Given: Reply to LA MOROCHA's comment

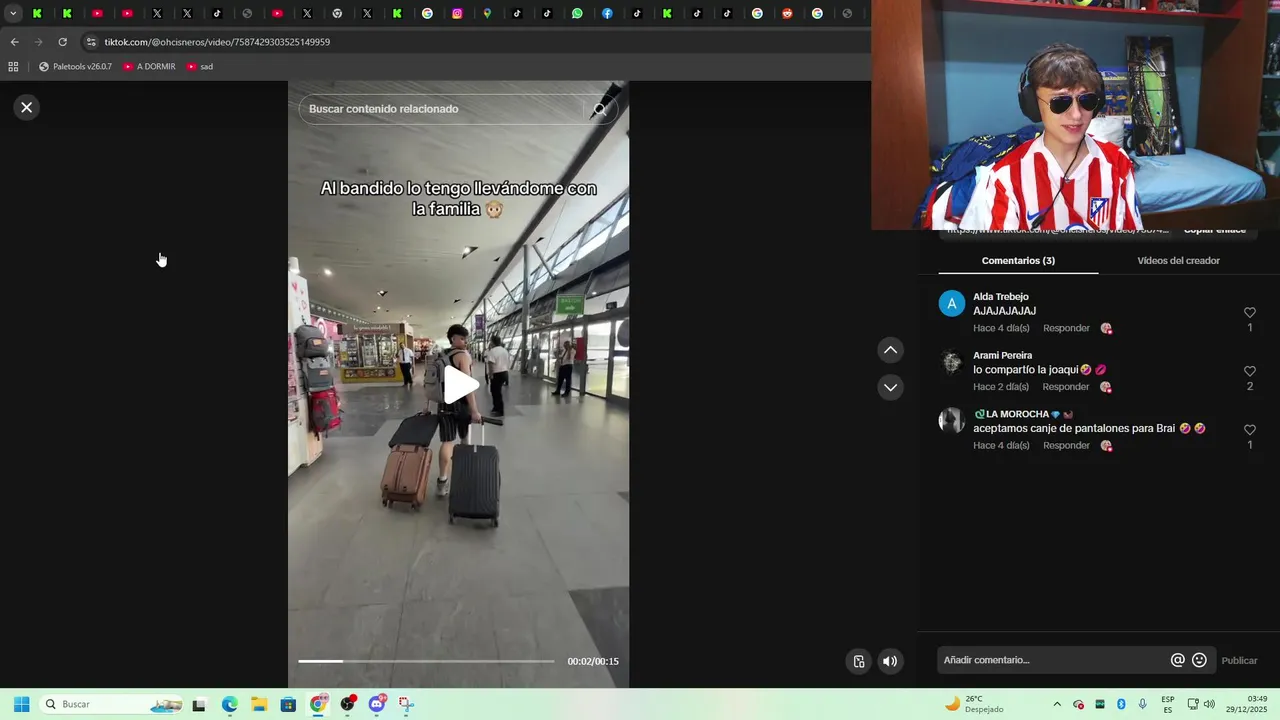Looking at the screenshot, I should [1066, 445].
